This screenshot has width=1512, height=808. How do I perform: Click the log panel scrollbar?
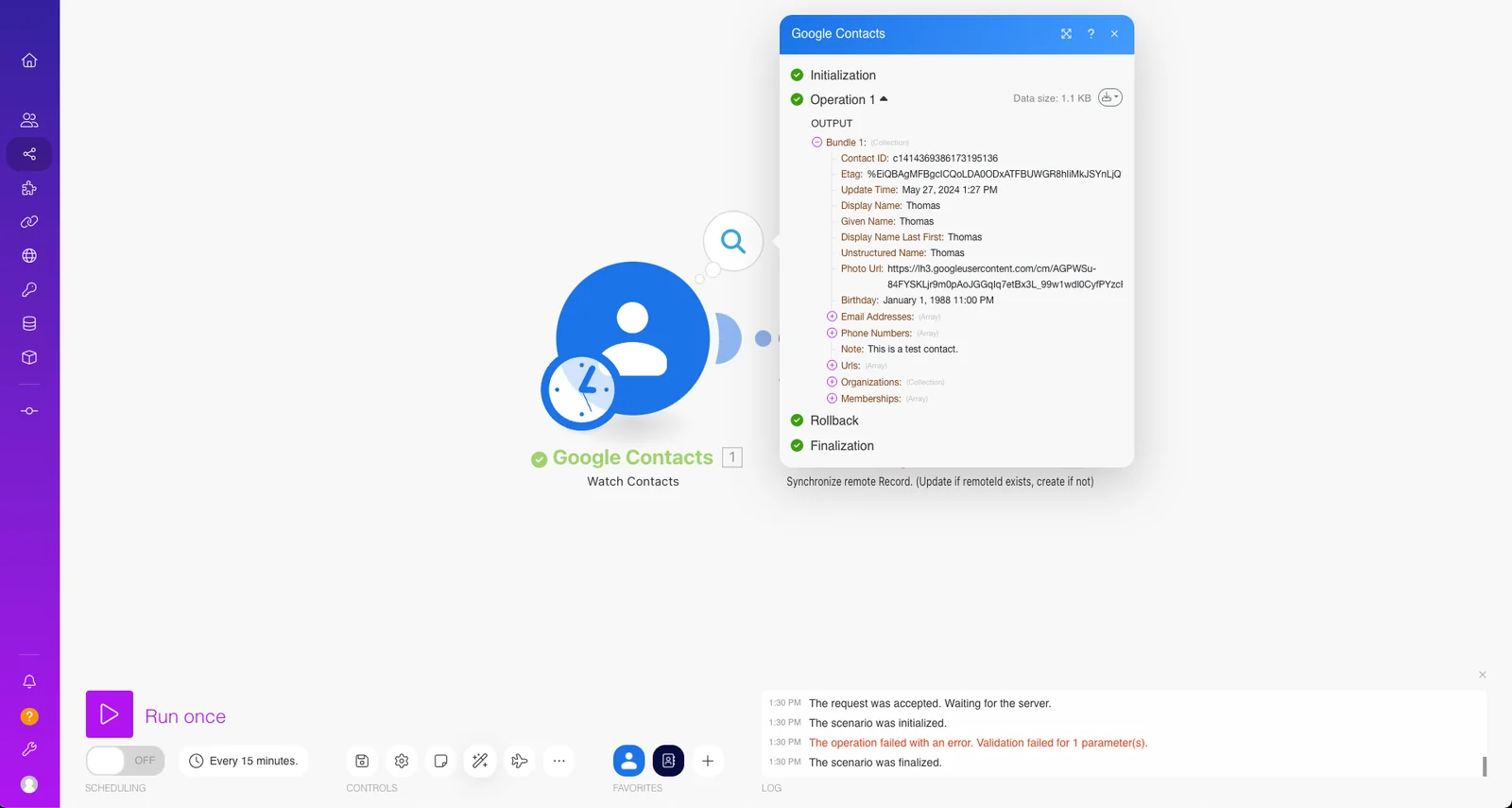tap(1485, 766)
